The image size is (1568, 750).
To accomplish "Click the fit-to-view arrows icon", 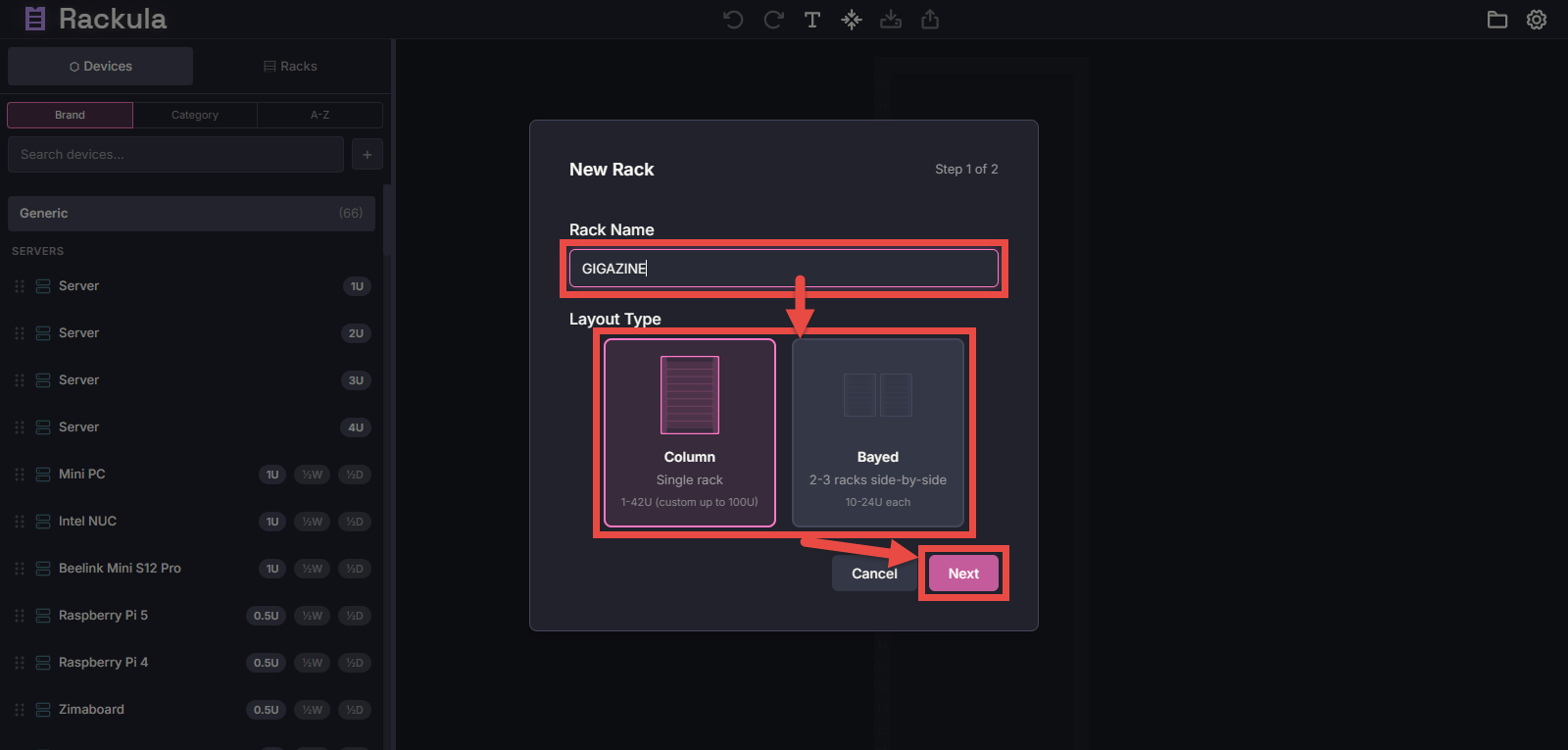I will [x=852, y=20].
